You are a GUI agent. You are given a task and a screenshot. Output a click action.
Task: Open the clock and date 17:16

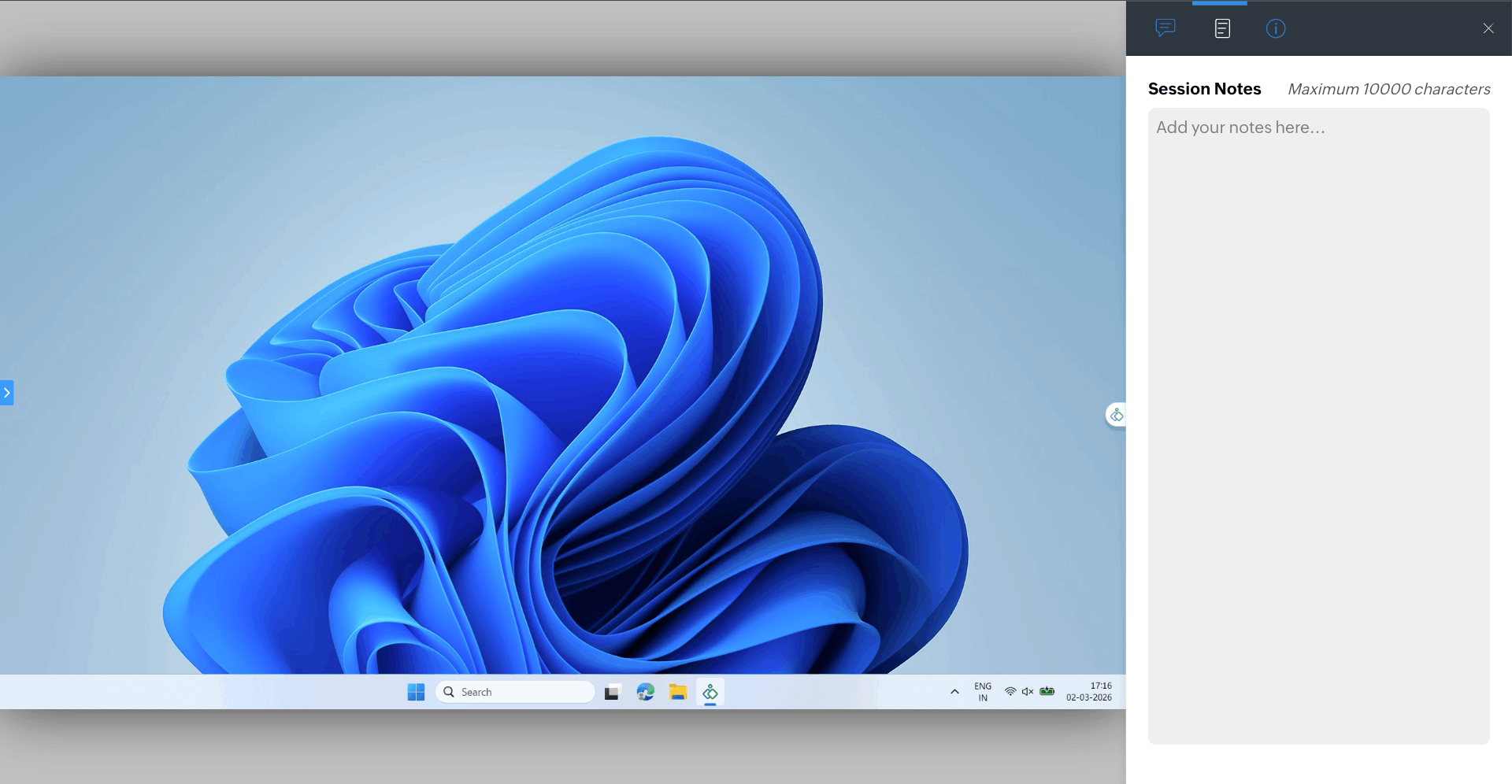click(x=1089, y=692)
